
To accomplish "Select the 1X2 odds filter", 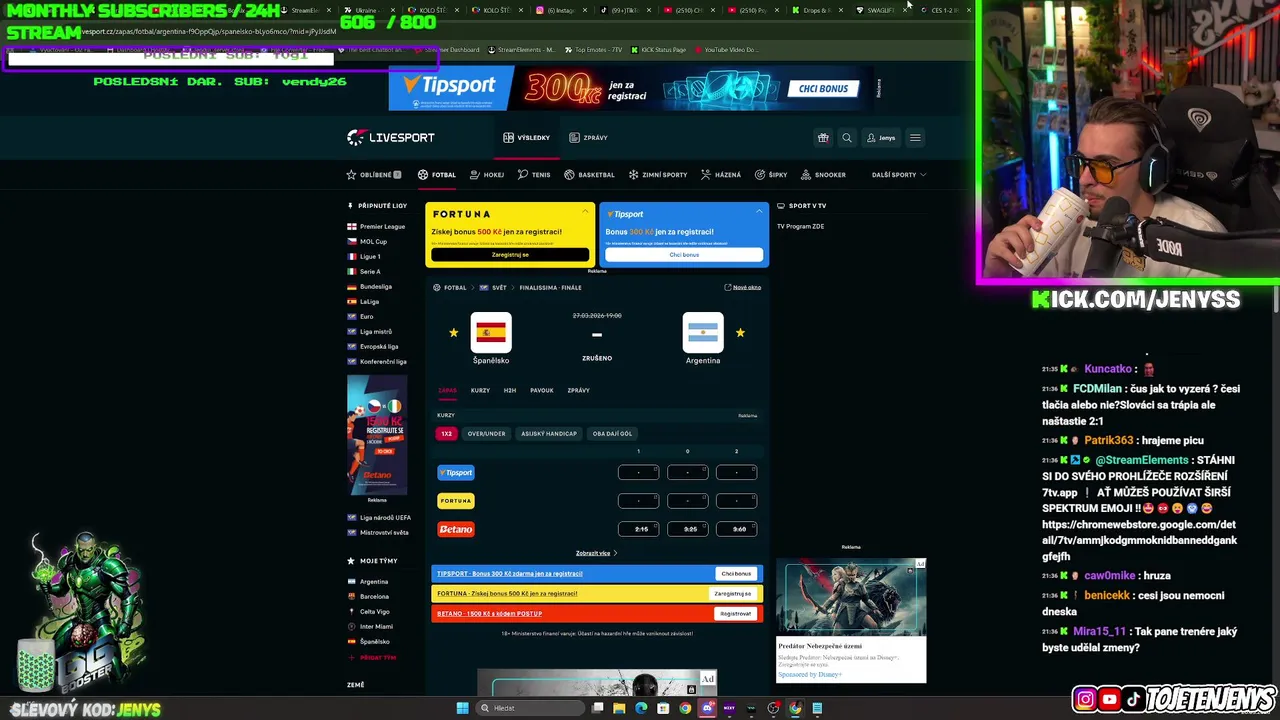I will pyautogui.click(x=446, y=434).
